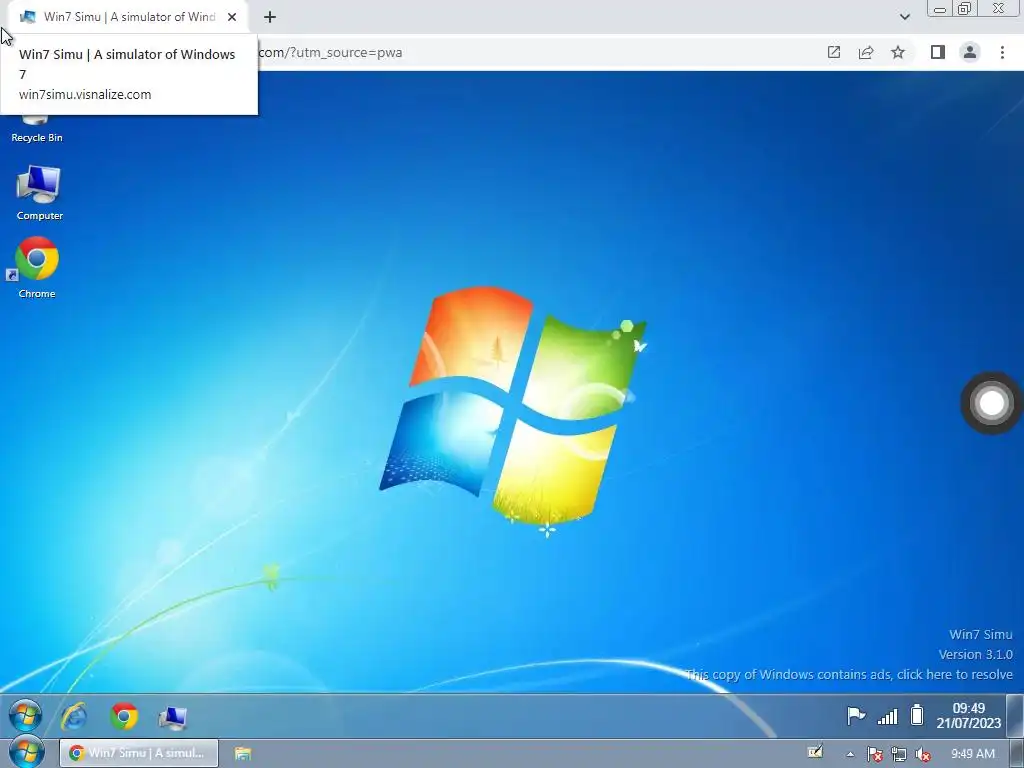Open Action Center flag in simulator tray

coord(856,716)
